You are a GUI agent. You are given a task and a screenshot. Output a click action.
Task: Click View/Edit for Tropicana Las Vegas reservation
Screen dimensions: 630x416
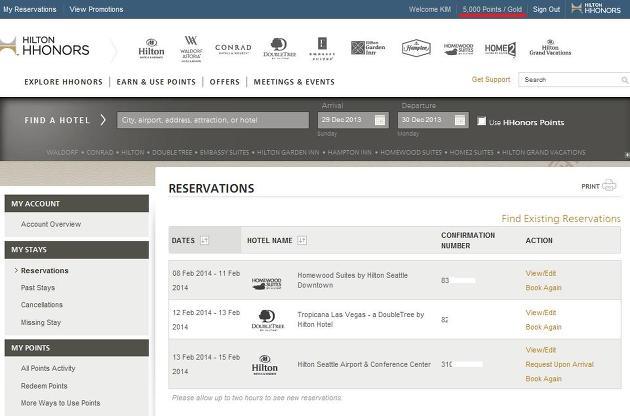(x=541, y=313)
